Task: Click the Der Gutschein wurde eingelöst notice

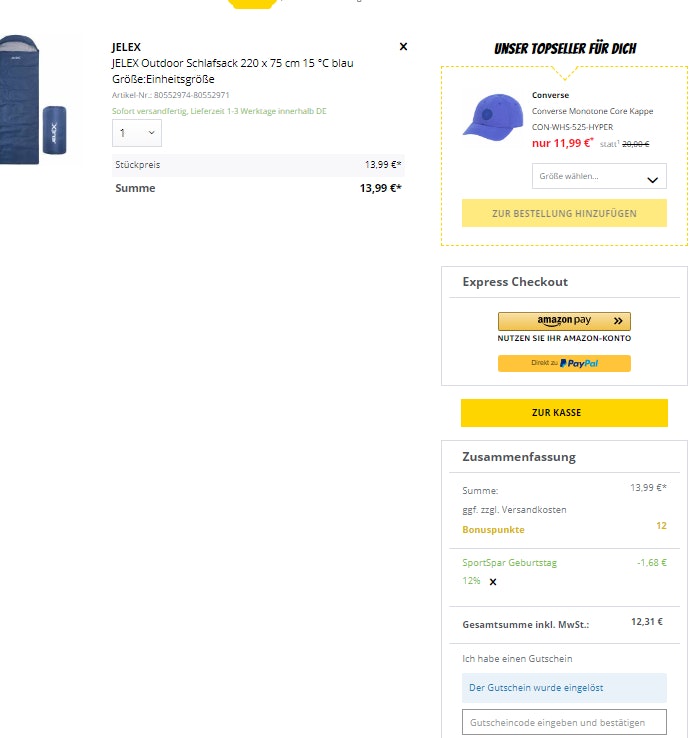Action: (536, 688)
